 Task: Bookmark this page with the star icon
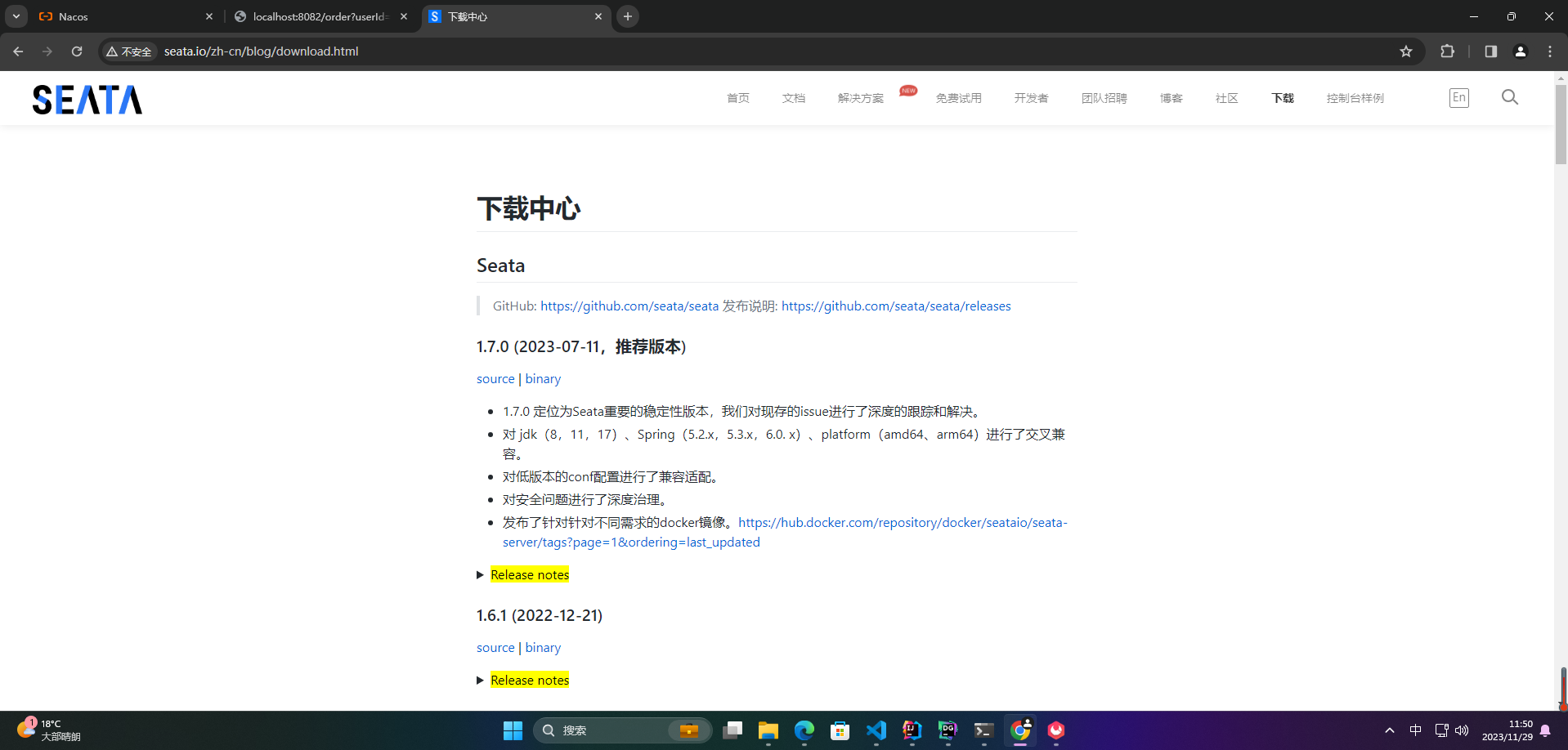pyautogui.click(x=1406, y=51)
